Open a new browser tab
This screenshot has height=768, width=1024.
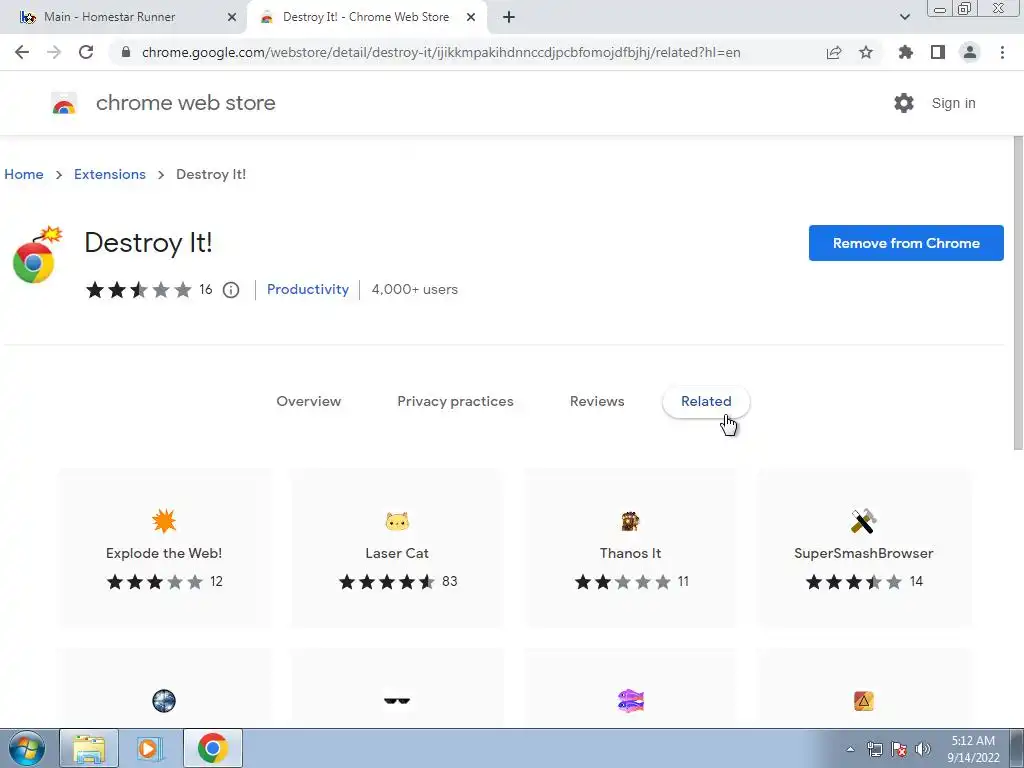509,18
